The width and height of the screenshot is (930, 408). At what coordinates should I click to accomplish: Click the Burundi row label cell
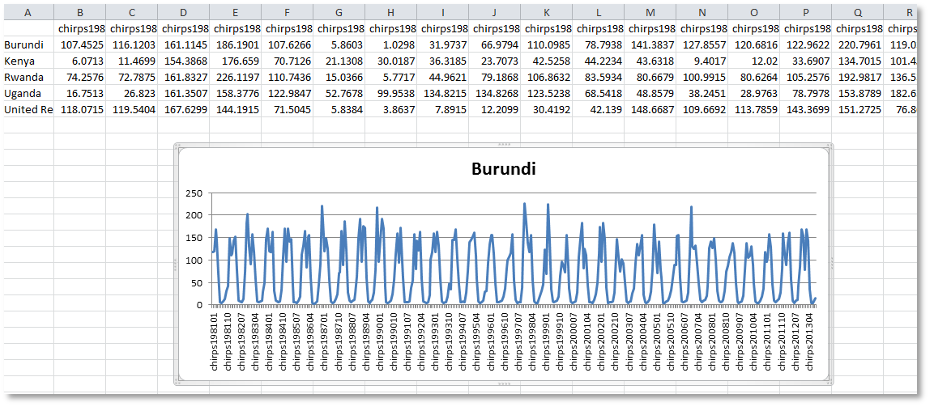coord(27,45)
